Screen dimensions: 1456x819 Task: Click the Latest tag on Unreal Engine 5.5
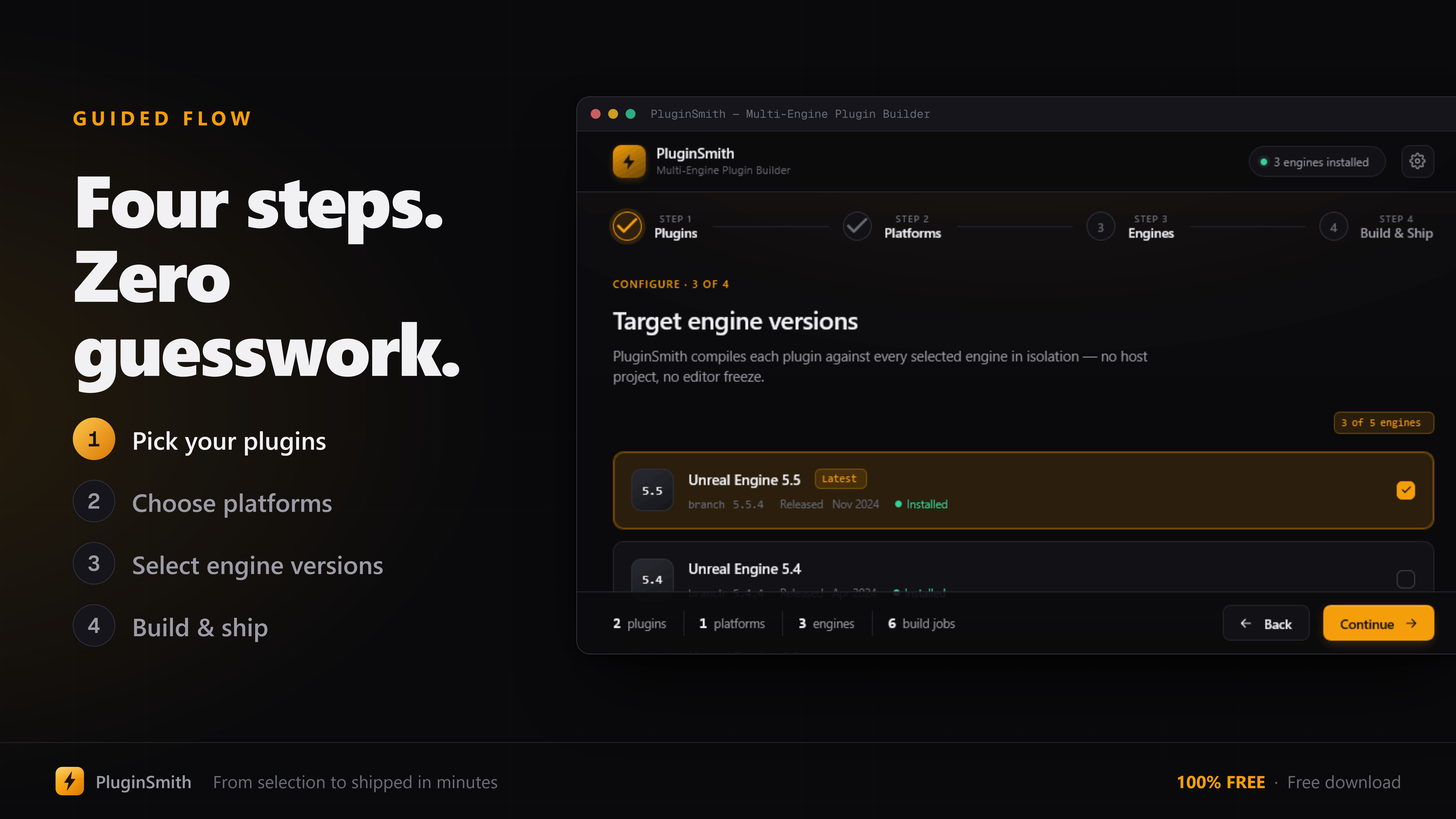[840, 479]
